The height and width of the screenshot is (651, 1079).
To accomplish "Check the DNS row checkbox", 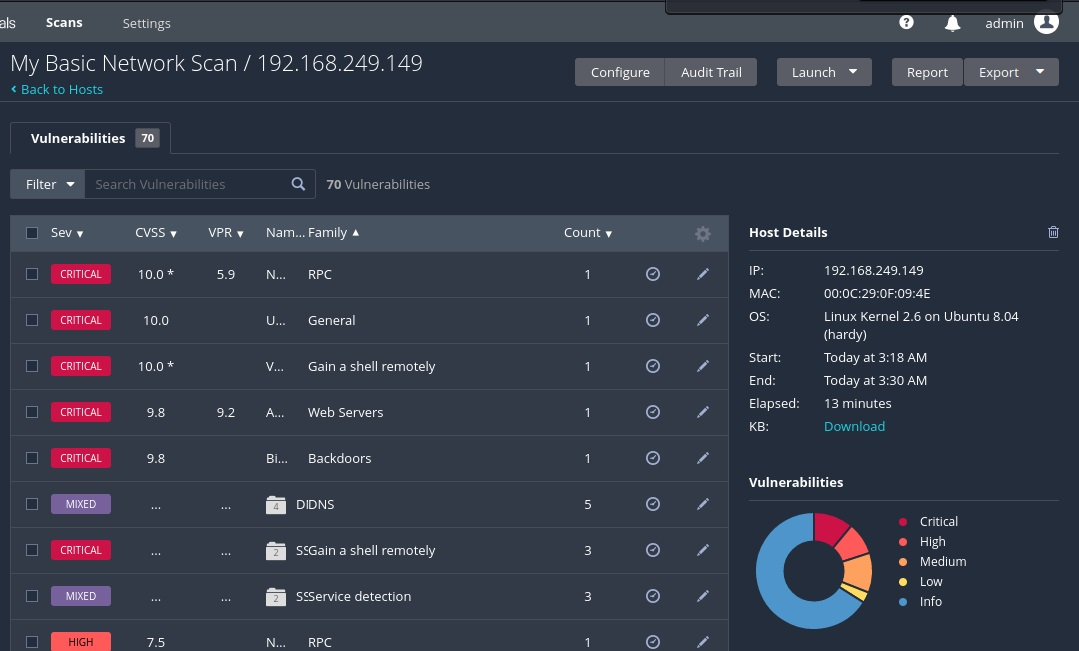I will point(32,504).
